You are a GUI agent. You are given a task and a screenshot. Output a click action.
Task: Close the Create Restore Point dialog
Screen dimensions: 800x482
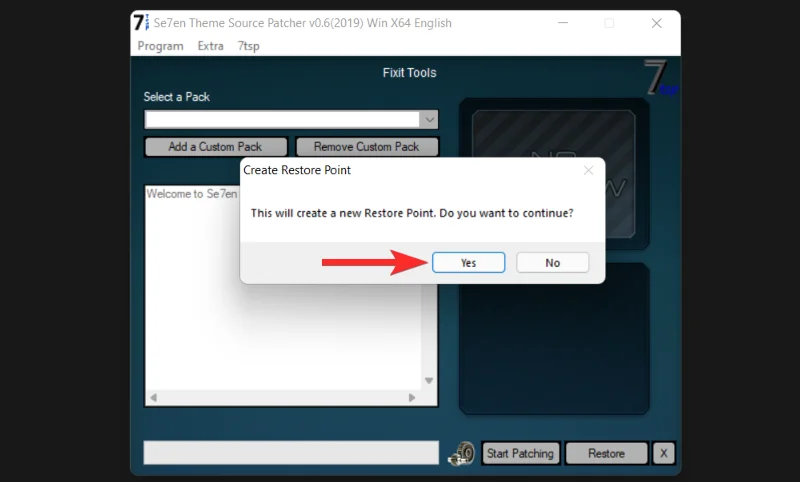point(588,171)
